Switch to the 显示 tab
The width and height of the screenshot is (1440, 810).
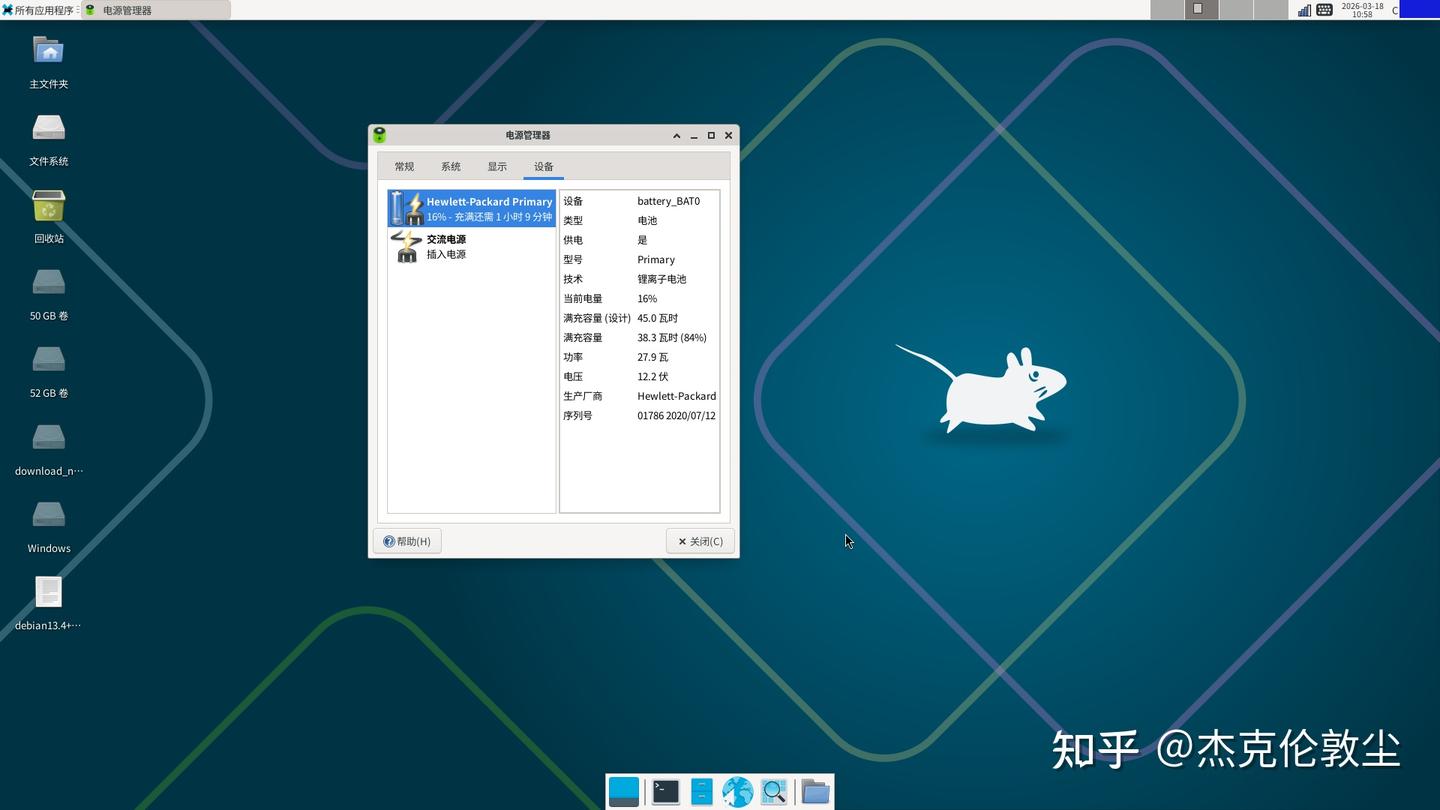pos(497,167)
